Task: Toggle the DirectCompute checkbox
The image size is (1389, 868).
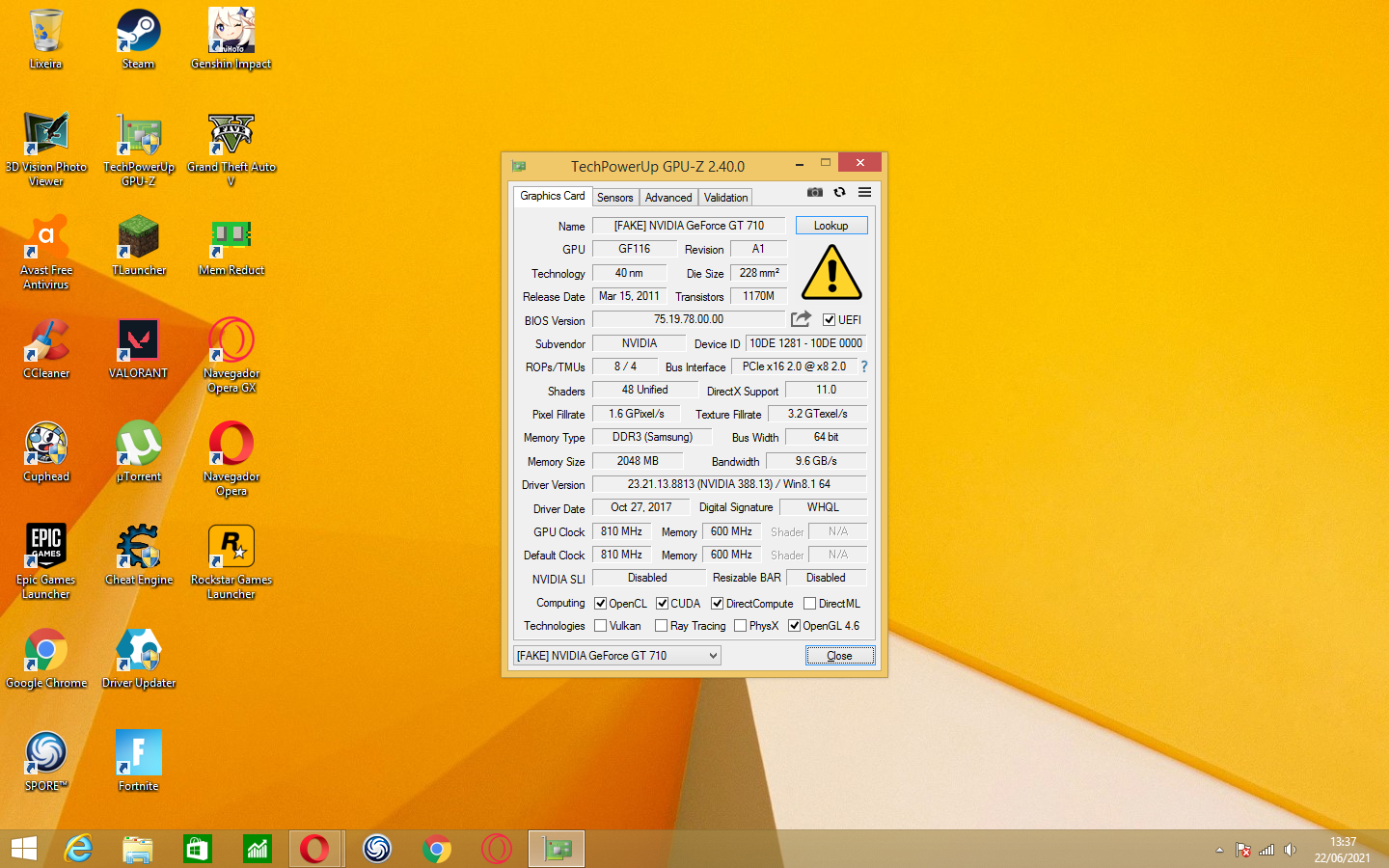Action: click(x=717, y=604)
